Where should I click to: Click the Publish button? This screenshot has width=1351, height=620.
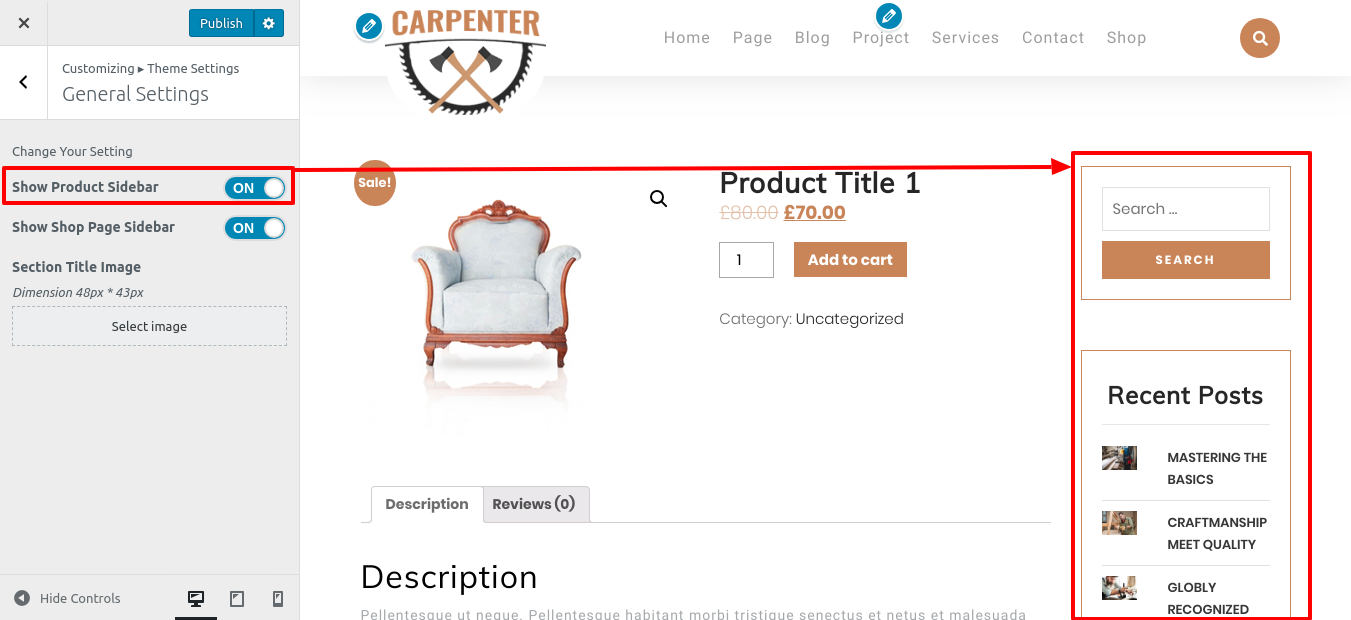(221, 23)
